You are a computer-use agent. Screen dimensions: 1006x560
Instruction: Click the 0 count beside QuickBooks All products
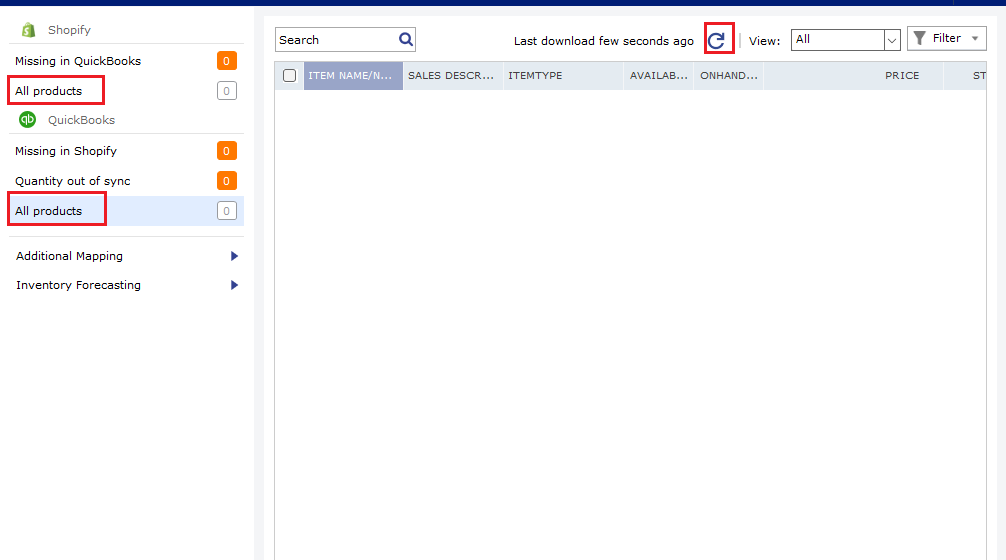pyautogui.click(x=226, y=211)
